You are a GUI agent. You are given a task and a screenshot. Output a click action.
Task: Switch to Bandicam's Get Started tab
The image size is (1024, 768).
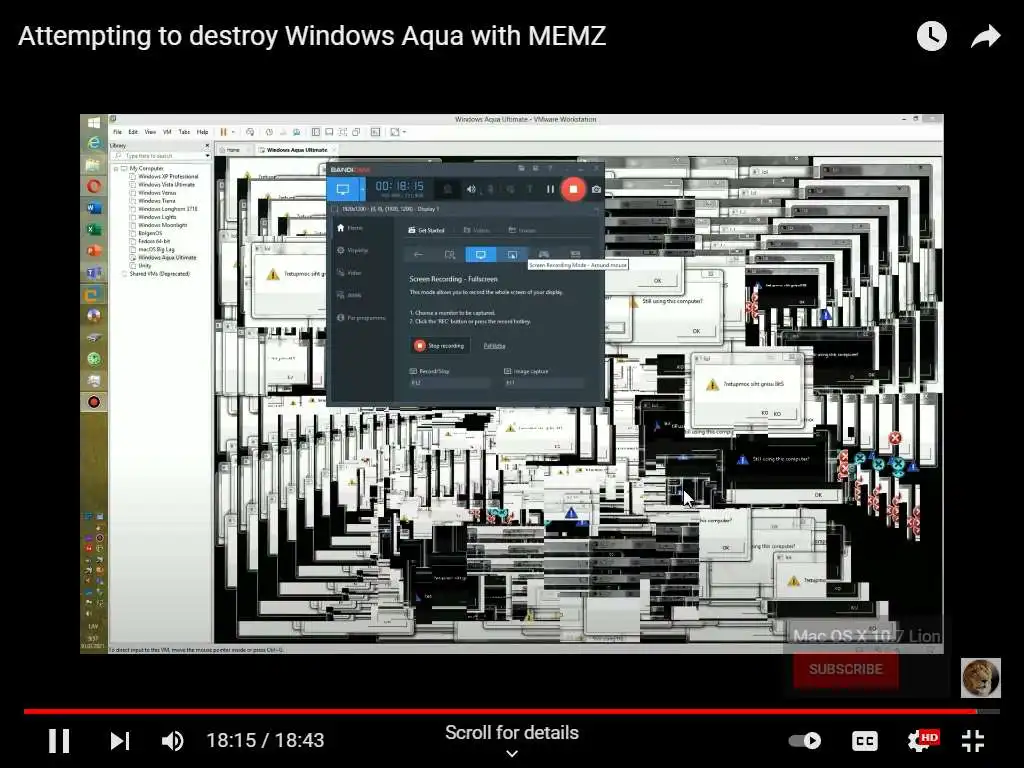click(426, 230)
